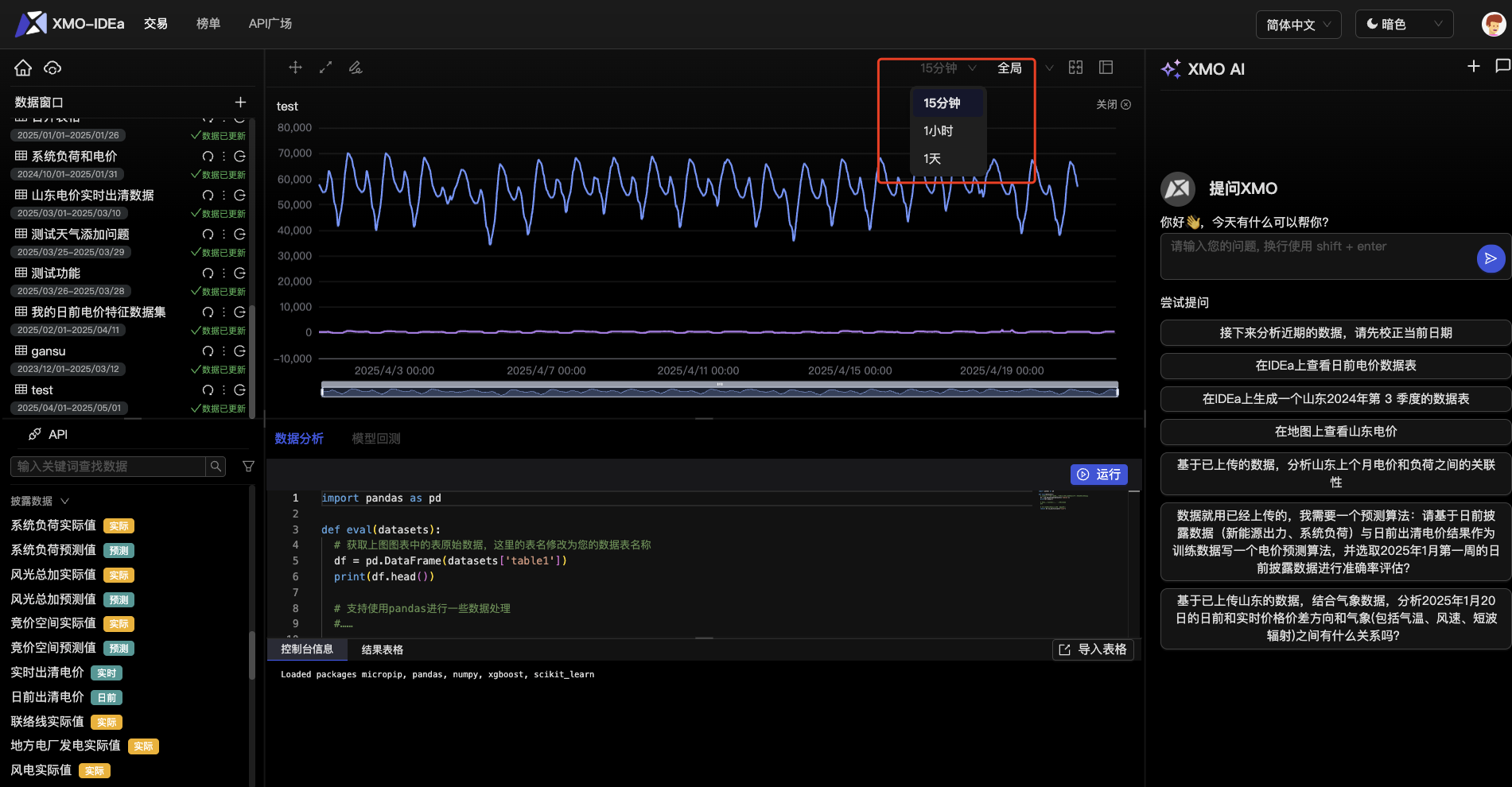Refresh the 系统负荷和电价 dataset
The height and width of the screenshot is (787, 1512).
(x=208, y=157)
